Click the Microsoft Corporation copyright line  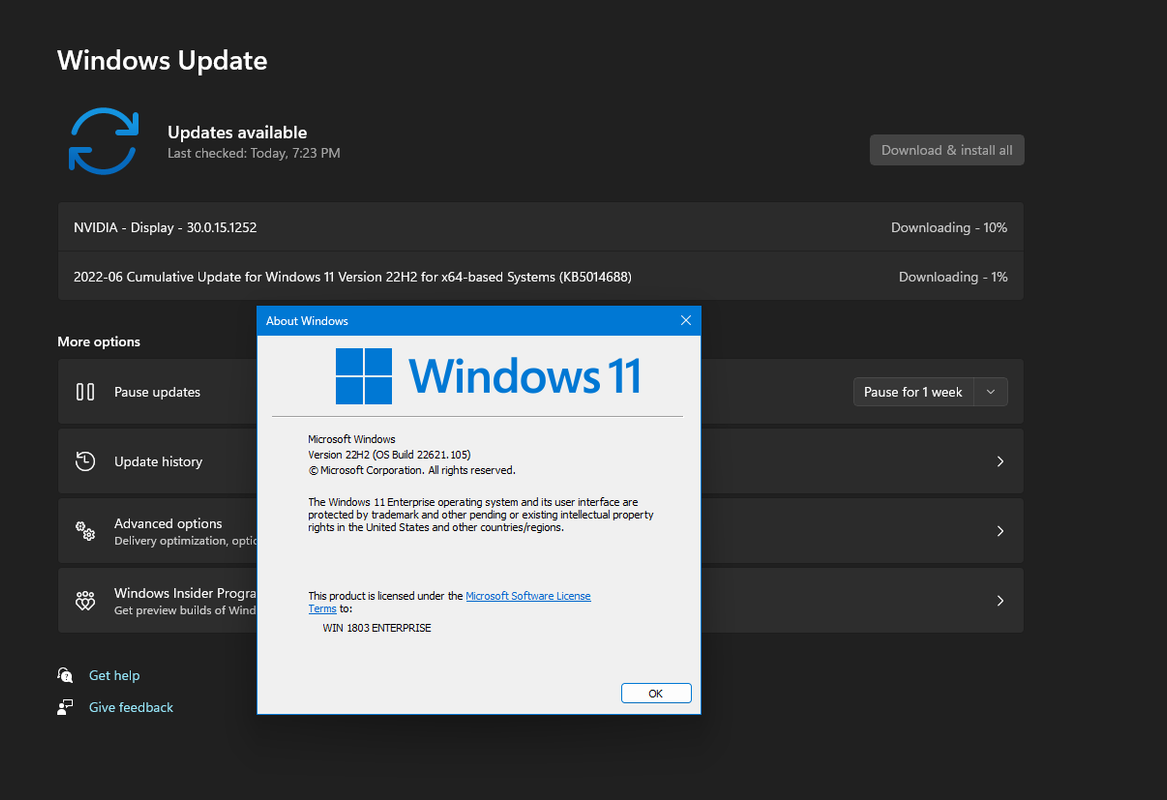pyautogui.click(x=412, y=470)
